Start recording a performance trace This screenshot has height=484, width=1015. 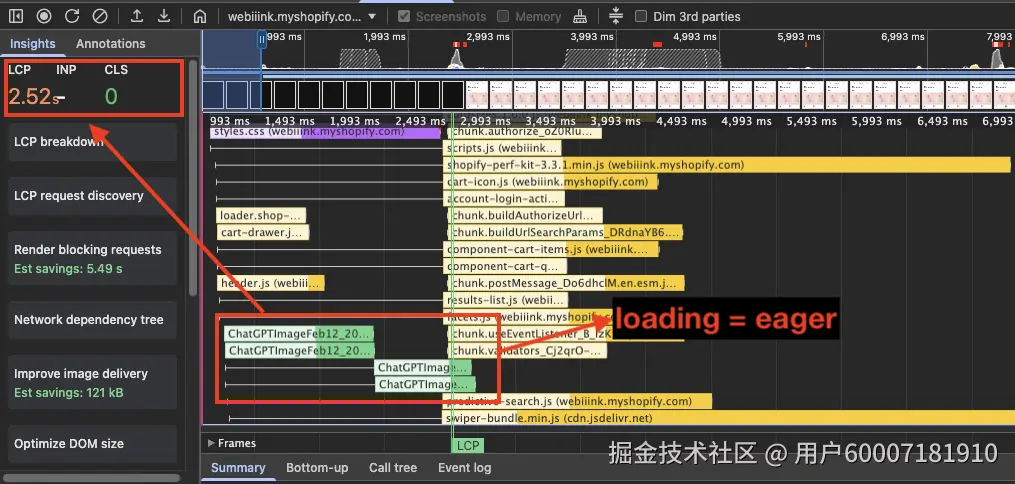coord(44,16)
